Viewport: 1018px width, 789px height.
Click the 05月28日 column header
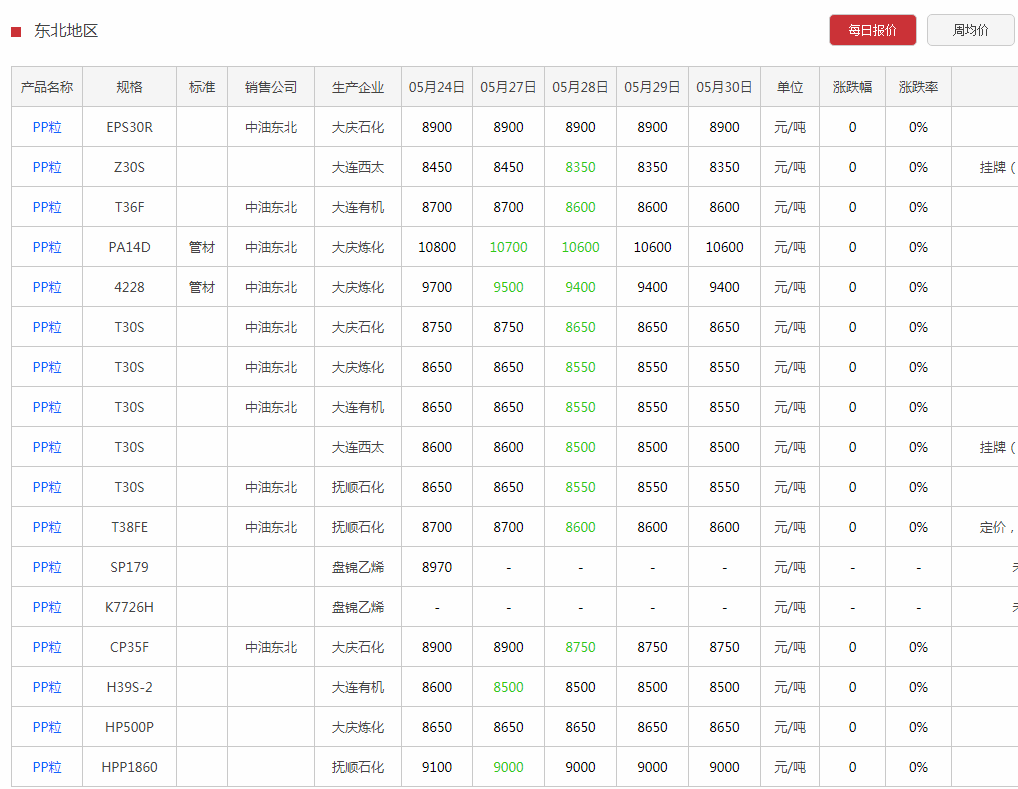tap(580, 87)
